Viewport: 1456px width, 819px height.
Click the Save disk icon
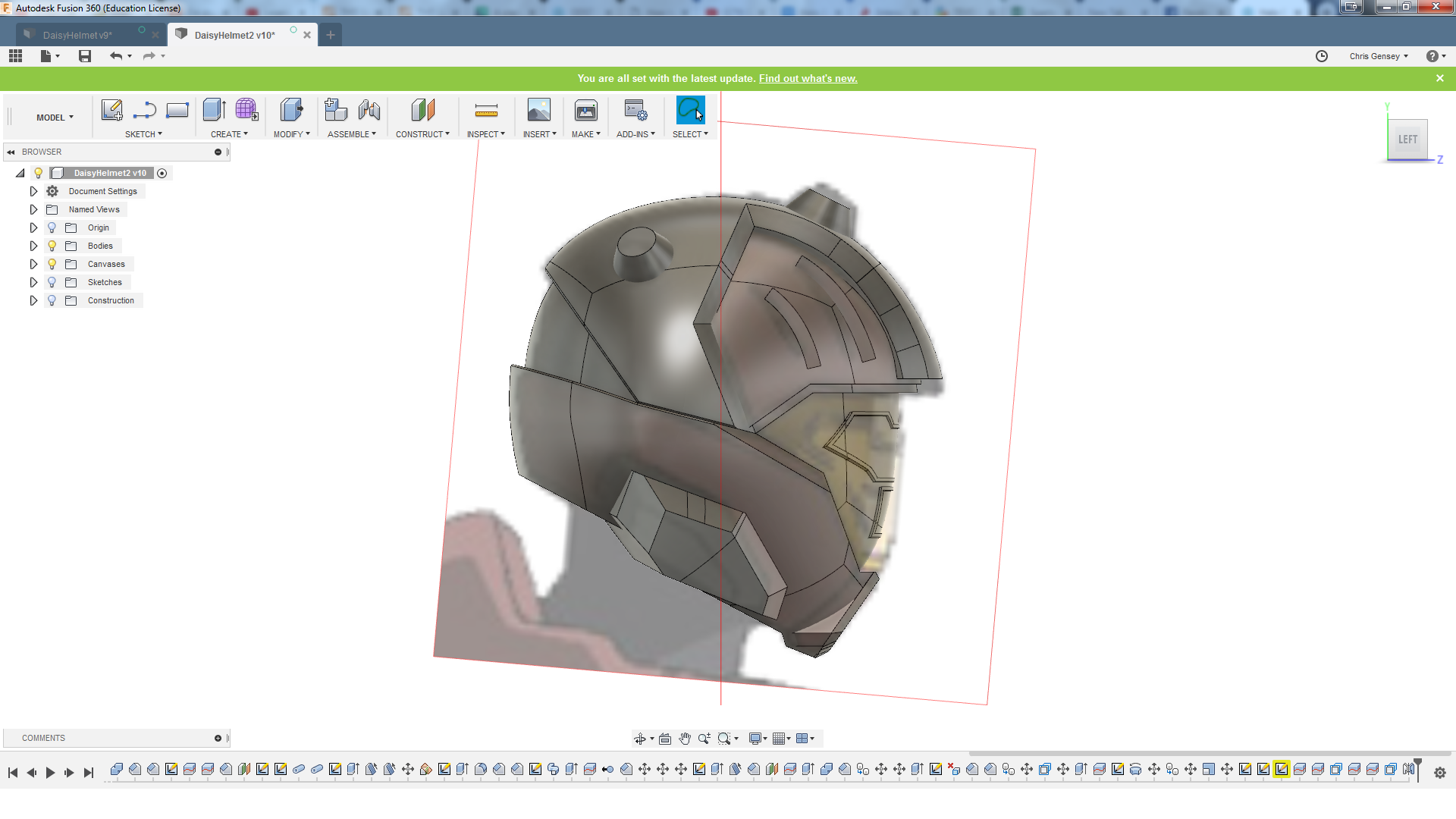tap(85, 56)
